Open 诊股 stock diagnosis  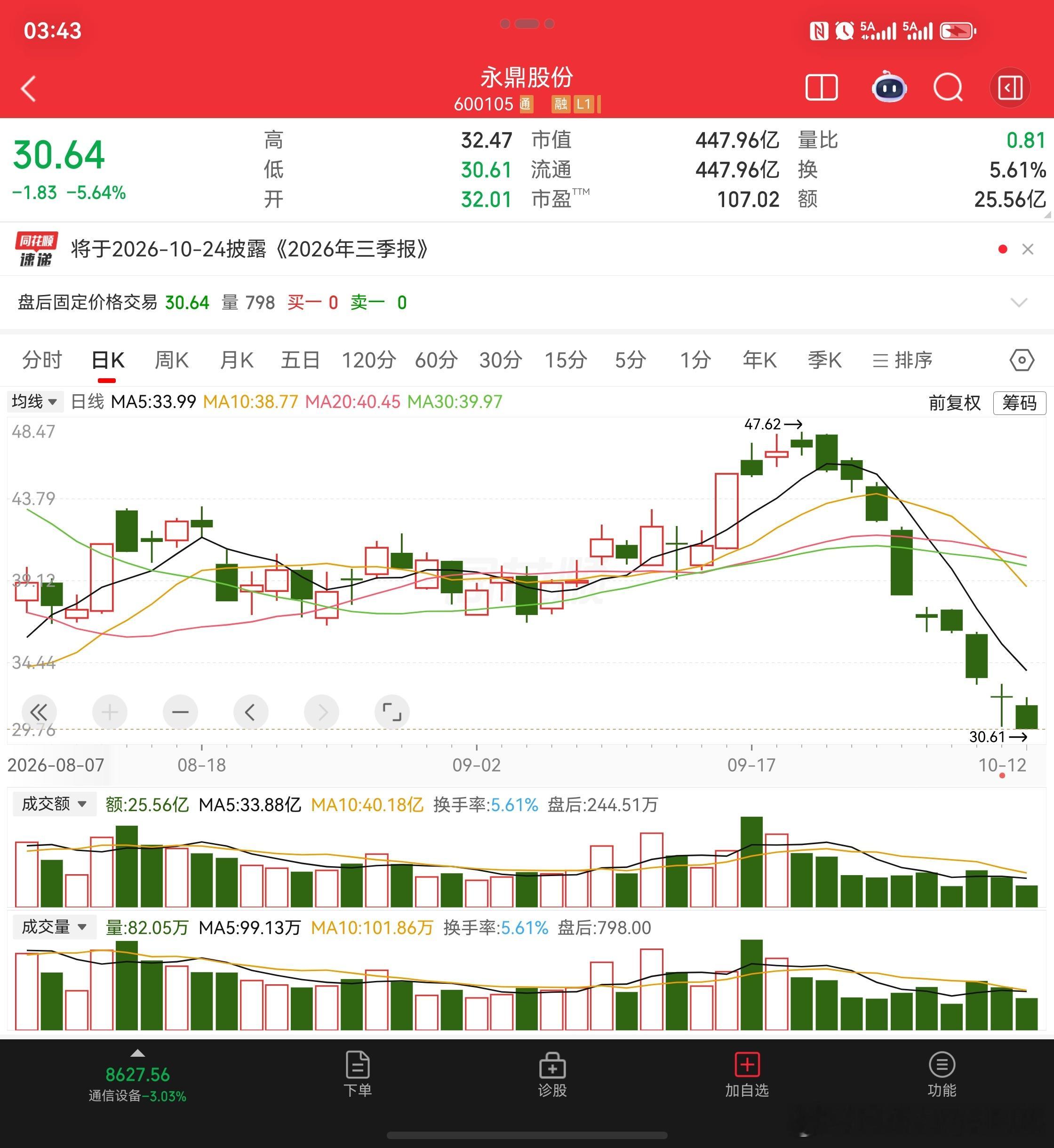click(552, 1075)
